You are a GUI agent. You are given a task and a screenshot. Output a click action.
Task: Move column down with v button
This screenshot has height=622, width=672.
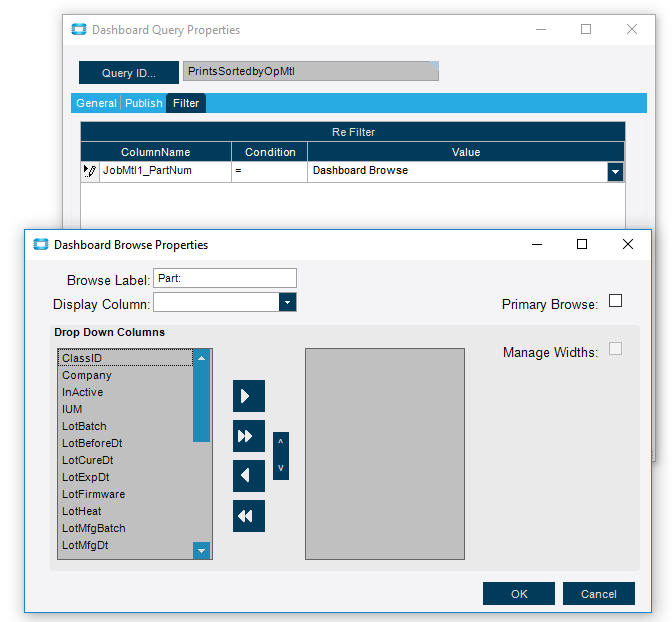(281, 468)
